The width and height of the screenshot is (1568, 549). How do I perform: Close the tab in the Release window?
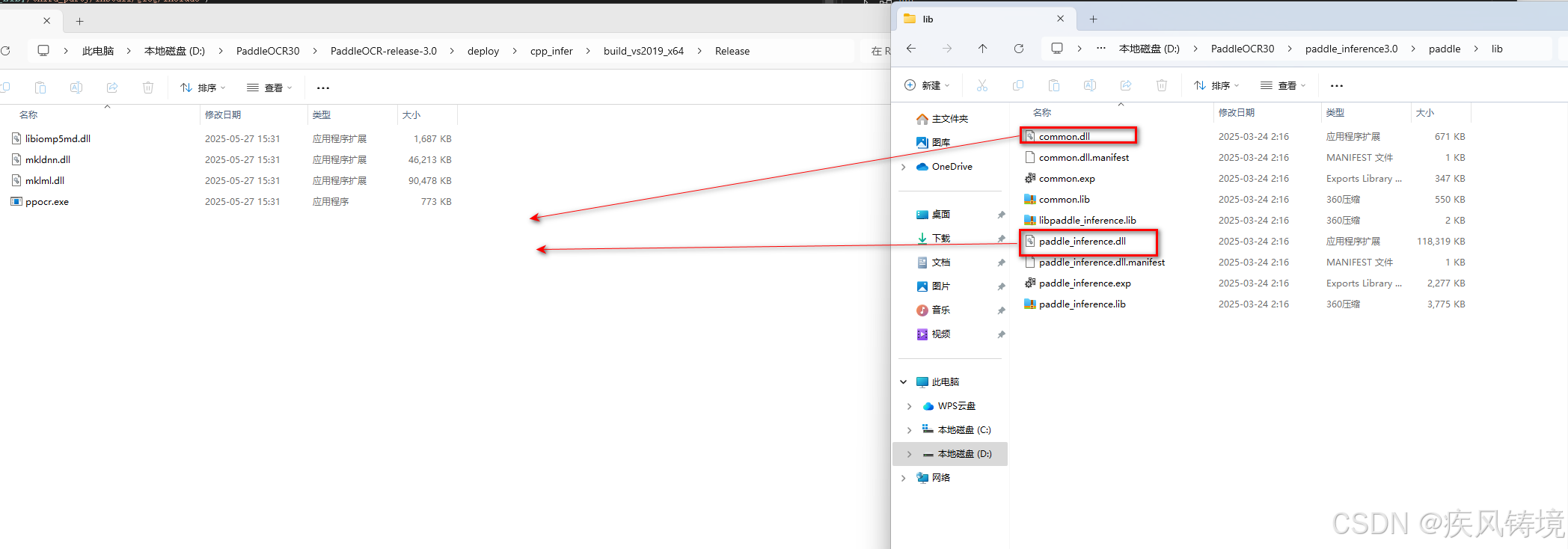(46, 21)
